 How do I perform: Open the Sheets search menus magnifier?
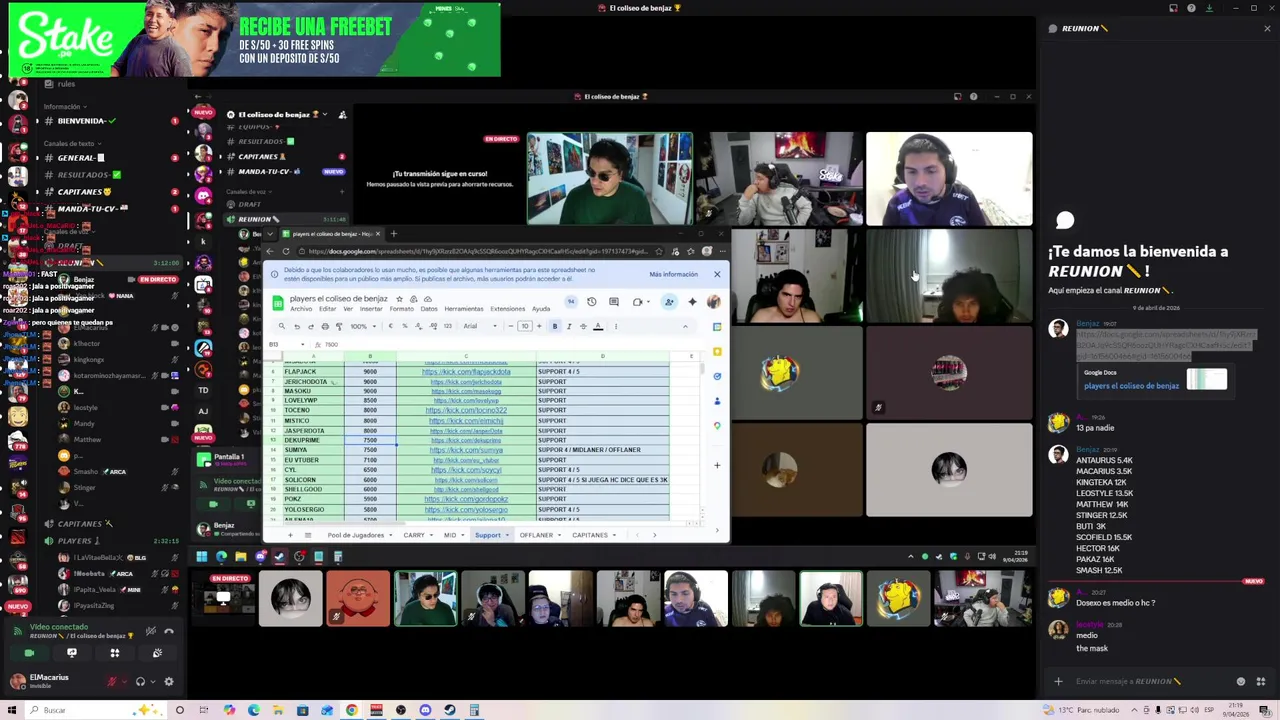pos(282,326)
